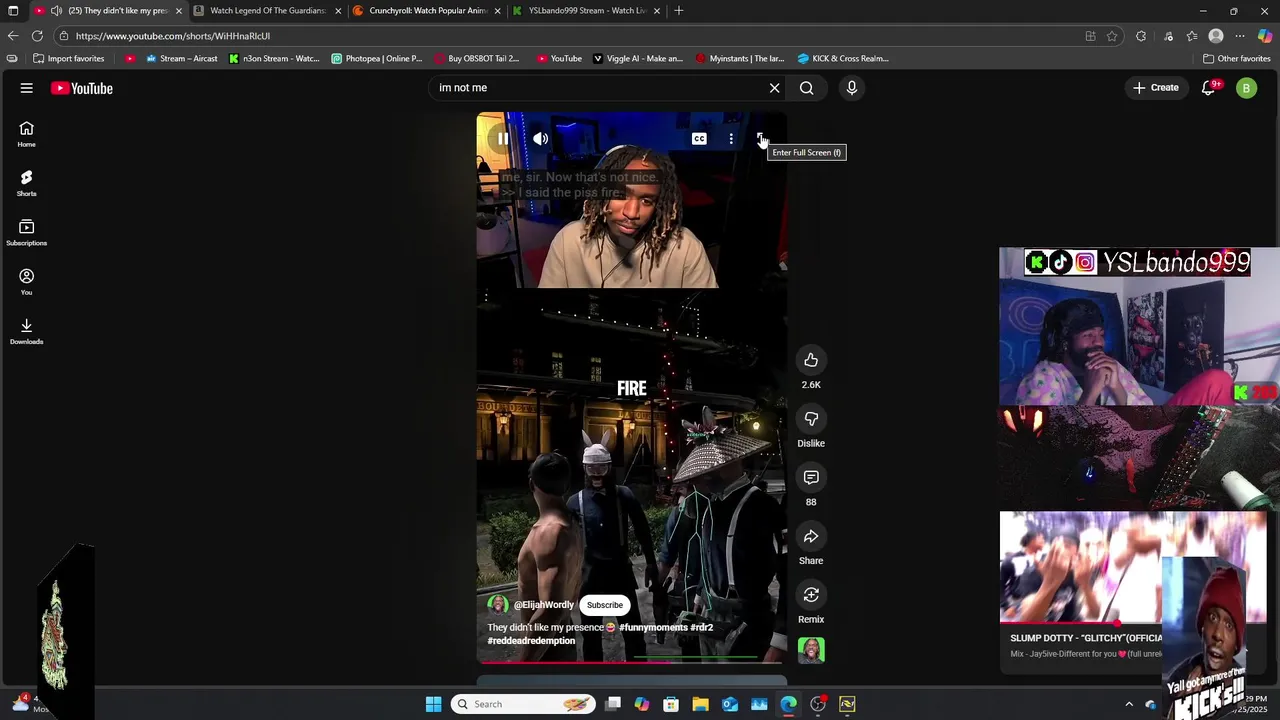Open the Myinstants bookmark
Screen dimensions: 1280x720
(x=739, y=58)
